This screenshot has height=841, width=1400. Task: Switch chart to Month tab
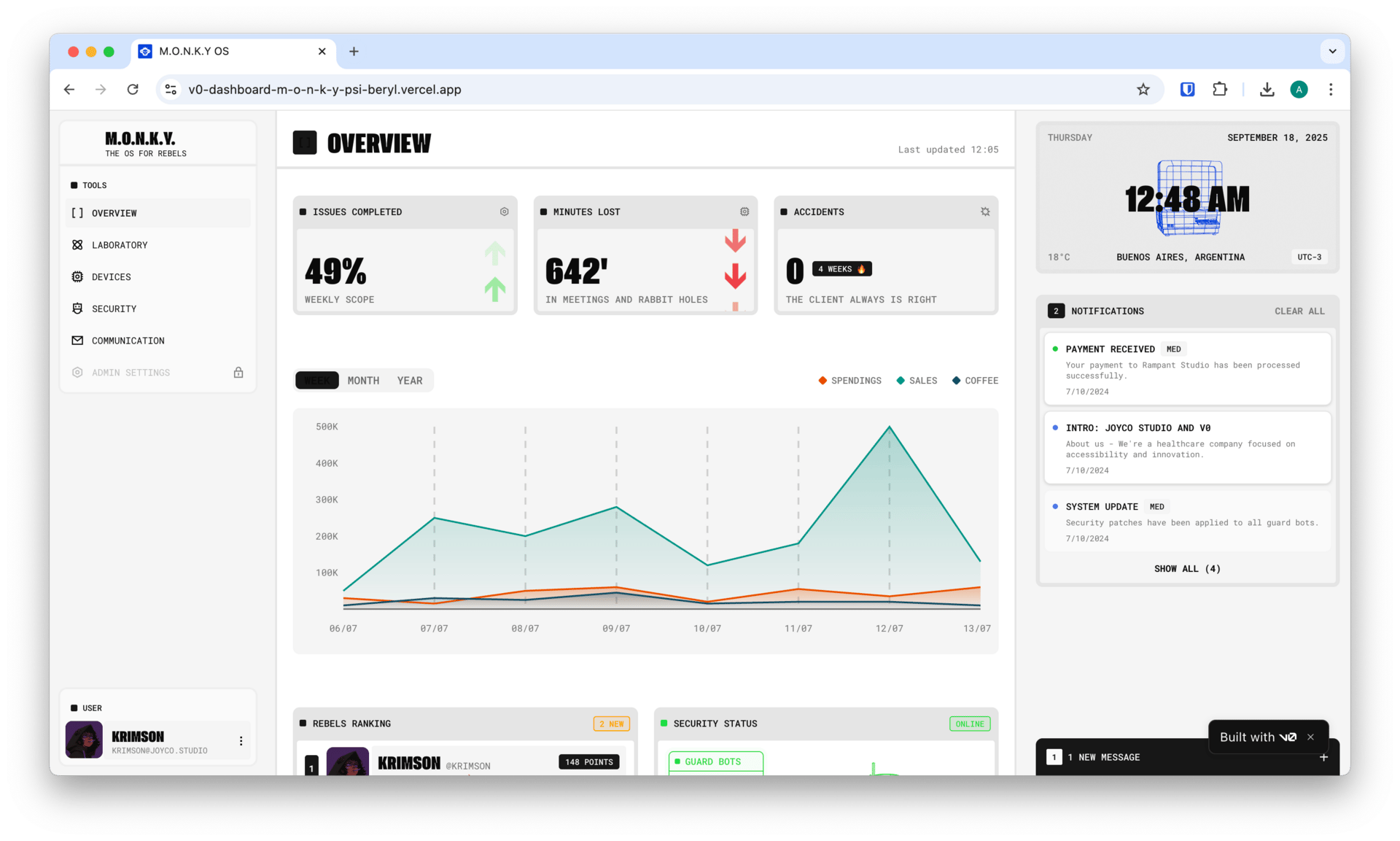pyautogui.click(x=363, y=381)
